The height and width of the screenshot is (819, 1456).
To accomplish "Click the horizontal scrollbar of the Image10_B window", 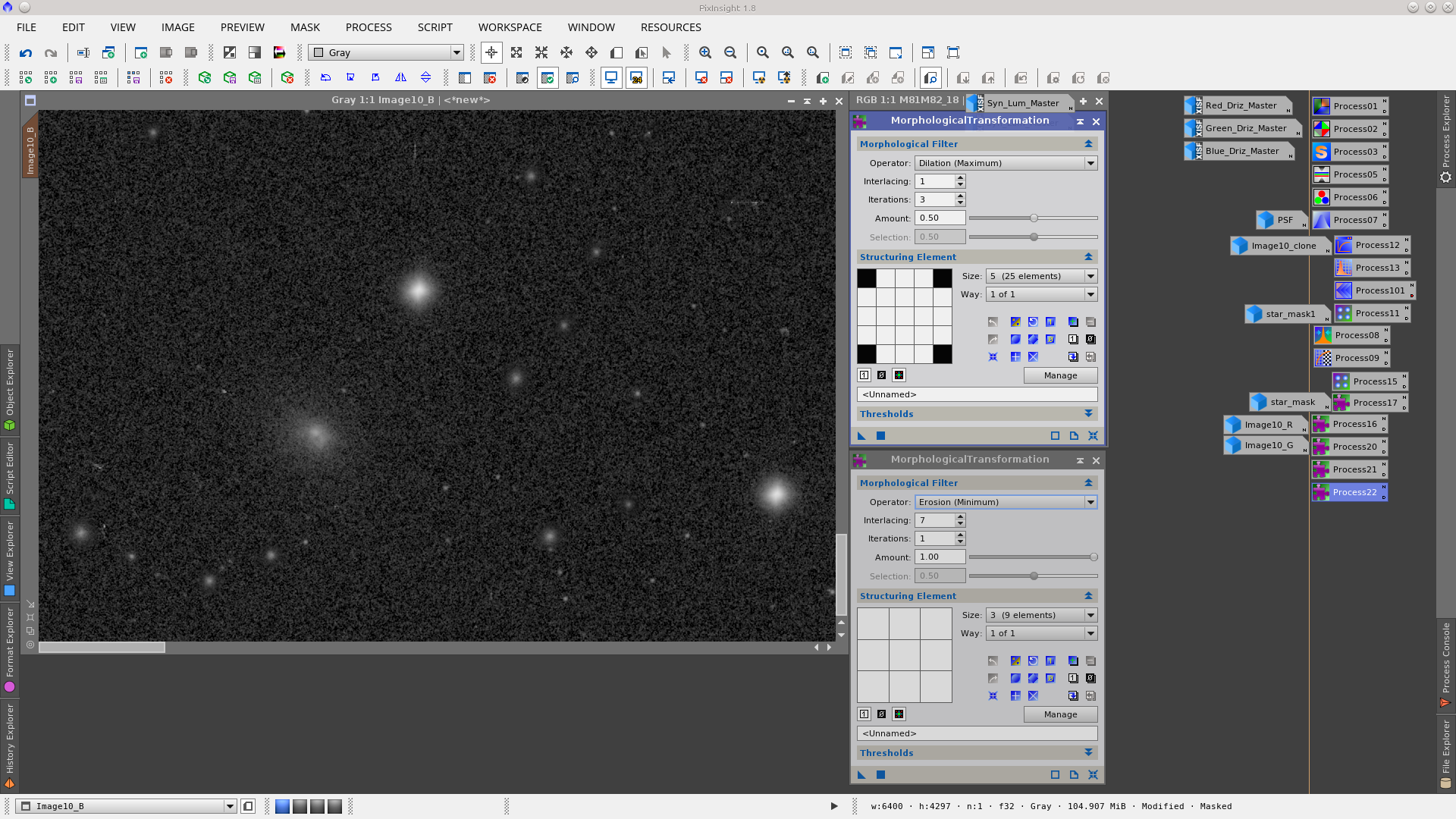I will point(102,647).
